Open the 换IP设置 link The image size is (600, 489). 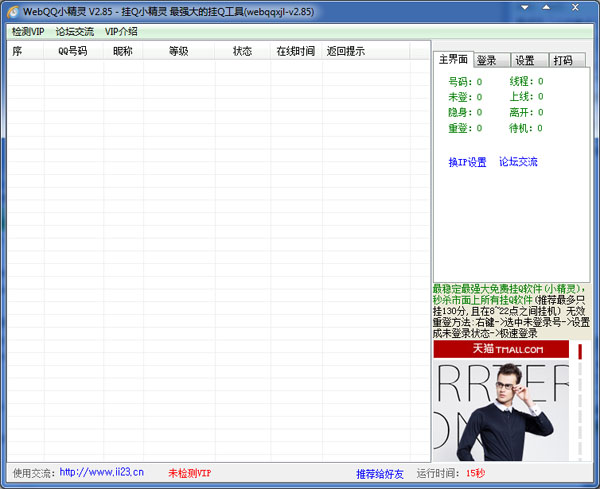coord(467,162)
